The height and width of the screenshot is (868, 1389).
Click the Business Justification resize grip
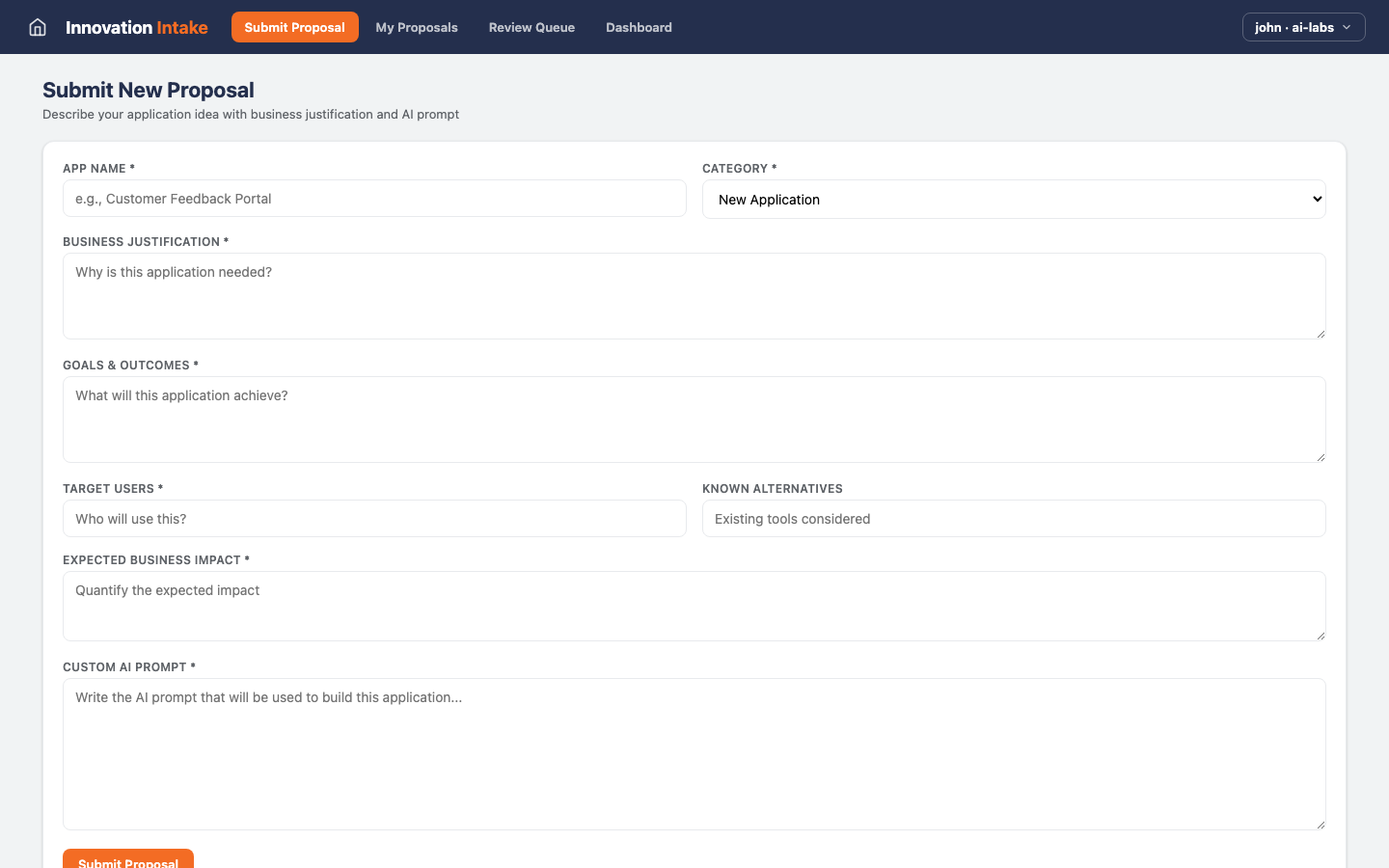[x=1321, y=333]
